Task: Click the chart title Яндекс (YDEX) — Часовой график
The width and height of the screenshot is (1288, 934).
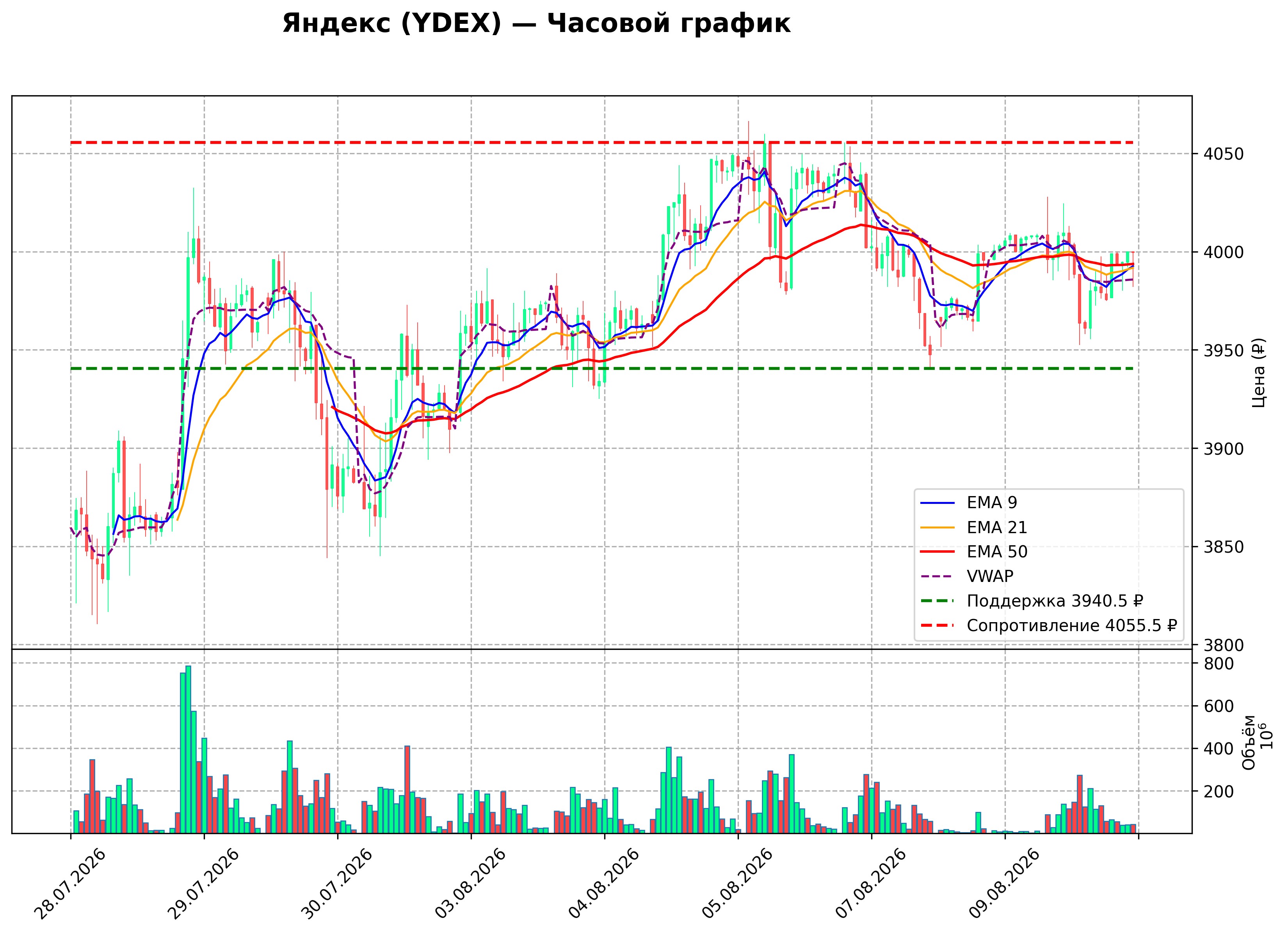Action: point(536,24)
